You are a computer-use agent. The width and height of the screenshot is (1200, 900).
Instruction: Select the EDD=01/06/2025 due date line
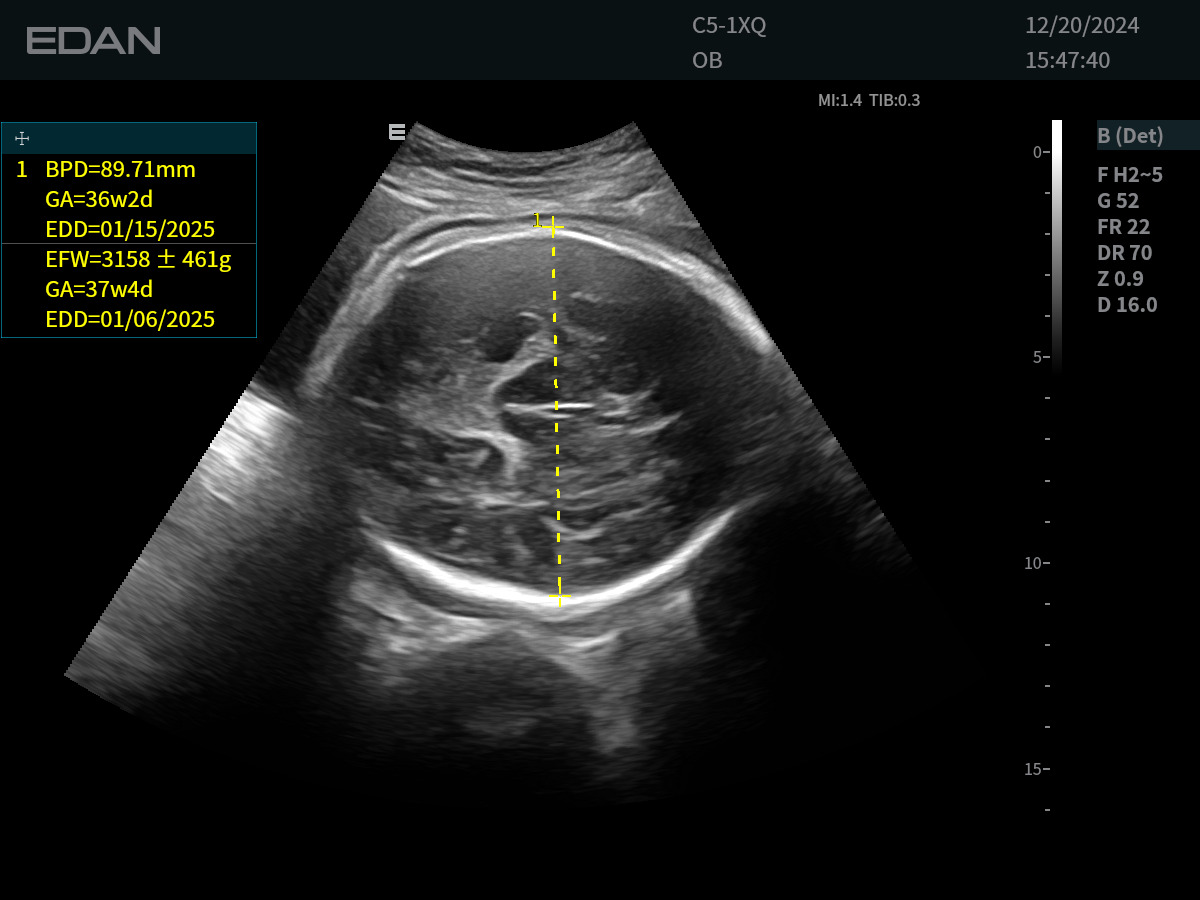coord(130,320)
